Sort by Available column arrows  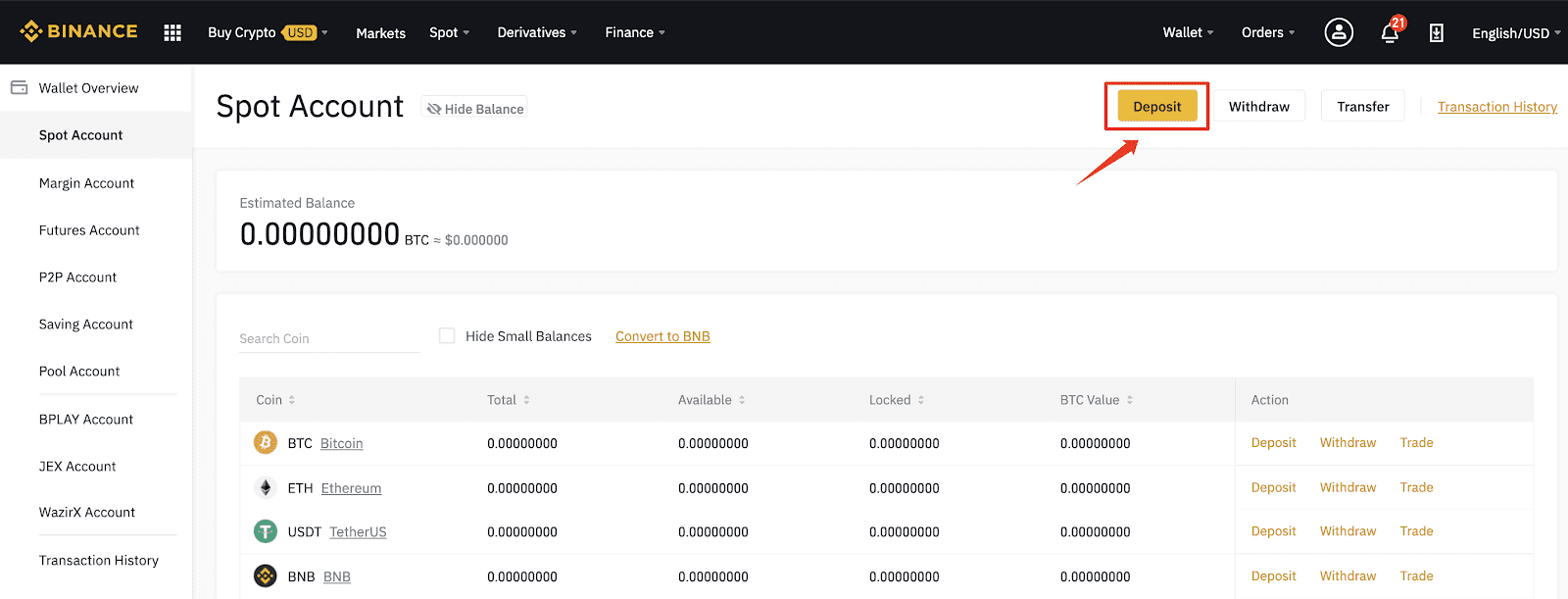[742, 400]
